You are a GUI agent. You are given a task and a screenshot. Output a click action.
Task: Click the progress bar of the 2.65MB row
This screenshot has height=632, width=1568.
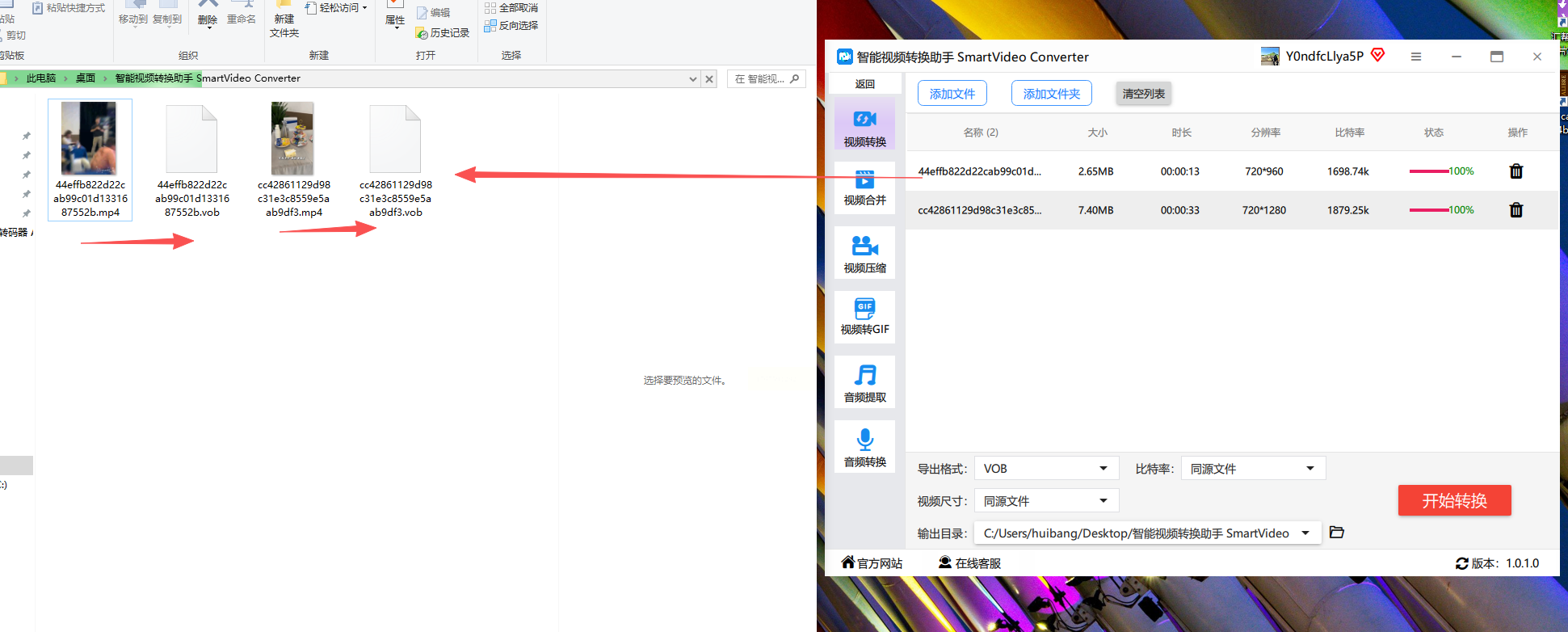point(1429,171)
